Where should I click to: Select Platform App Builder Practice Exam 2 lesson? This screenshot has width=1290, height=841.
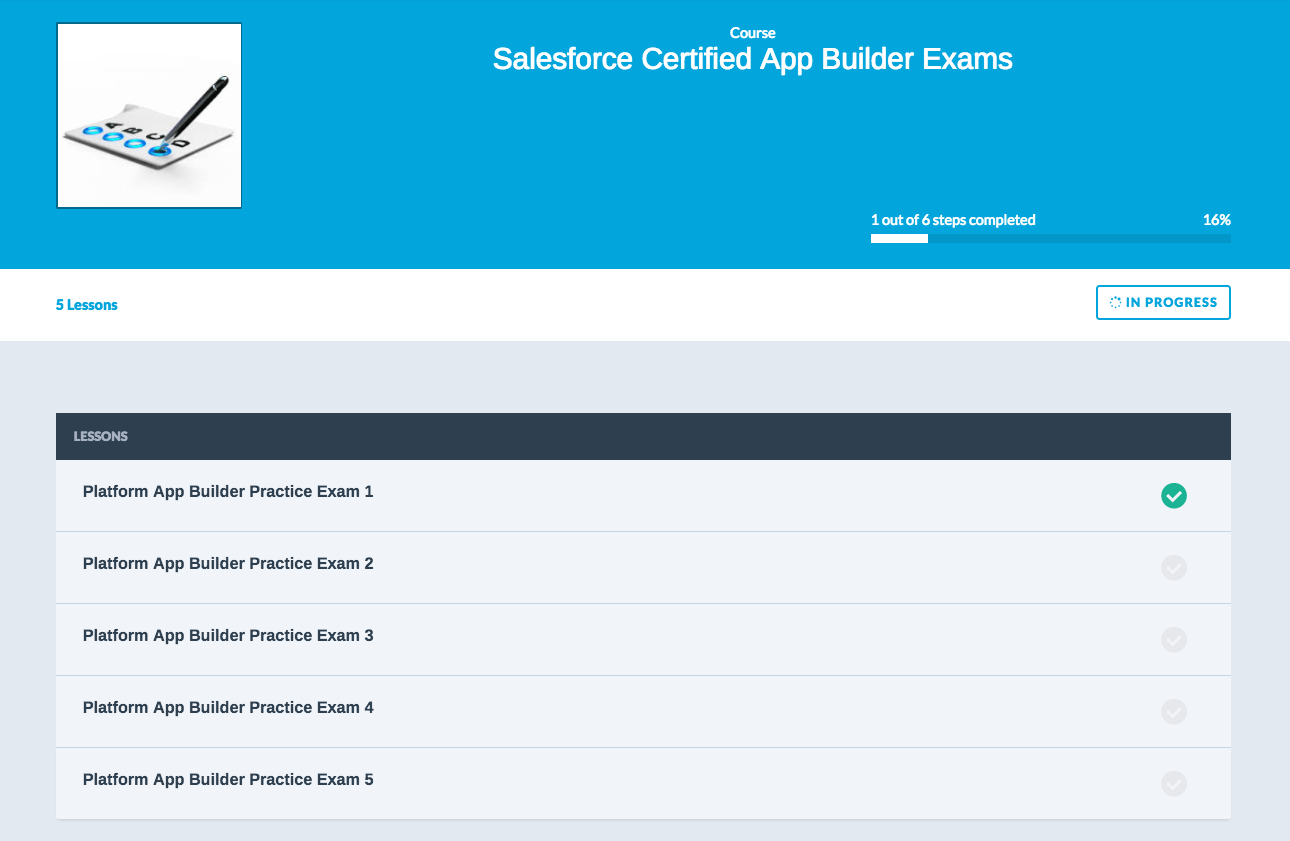(x=228, y=564)
